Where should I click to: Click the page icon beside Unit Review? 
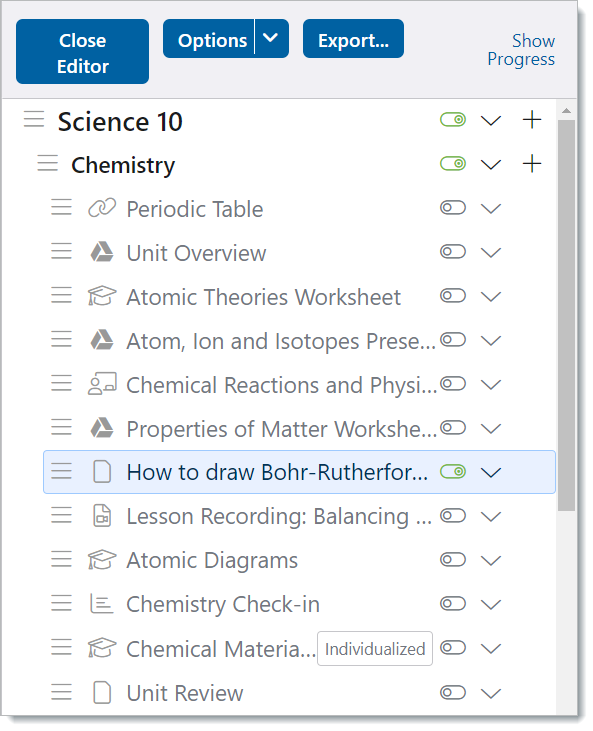pos(102,692)
